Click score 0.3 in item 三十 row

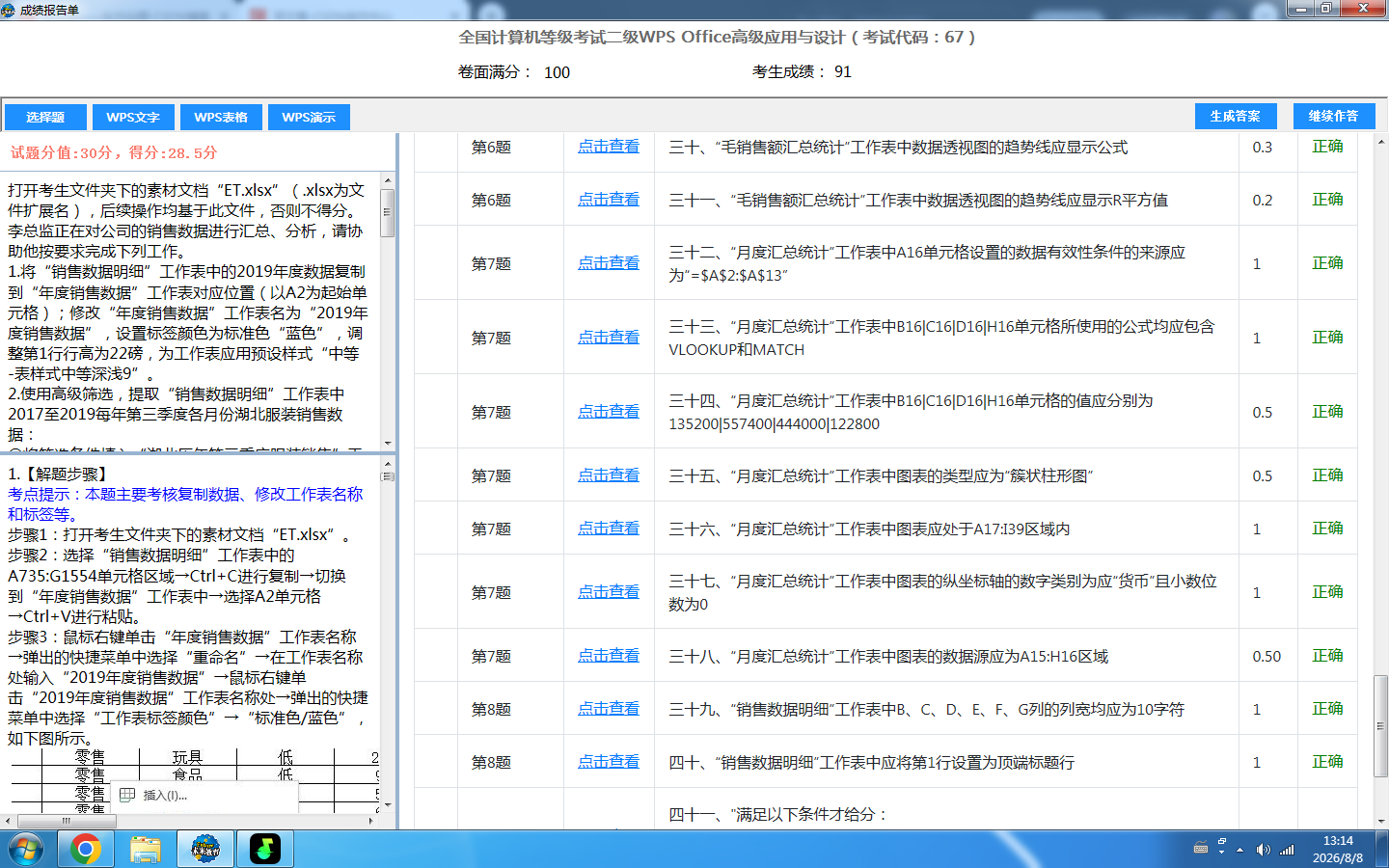coord(1263,148)
